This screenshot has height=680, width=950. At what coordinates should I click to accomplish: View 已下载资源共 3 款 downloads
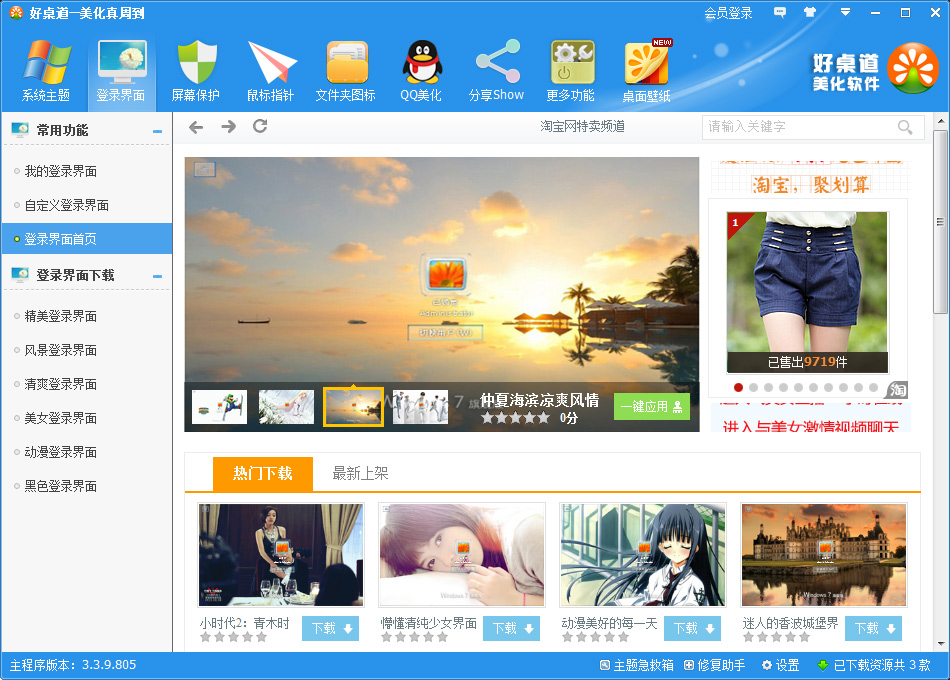click(x=874, y=665)
